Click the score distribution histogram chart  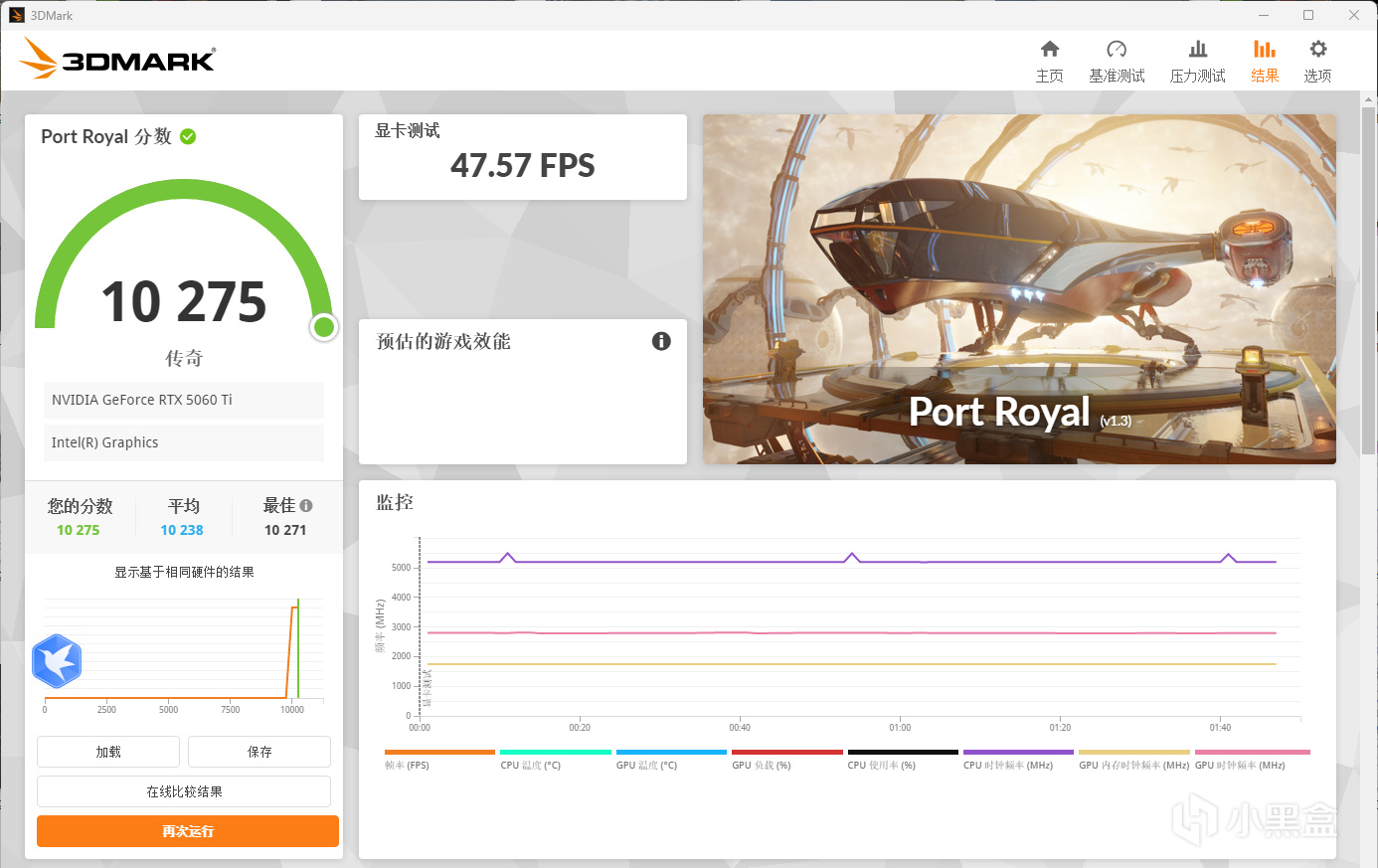pyautogui.click(x=184, y=654)
